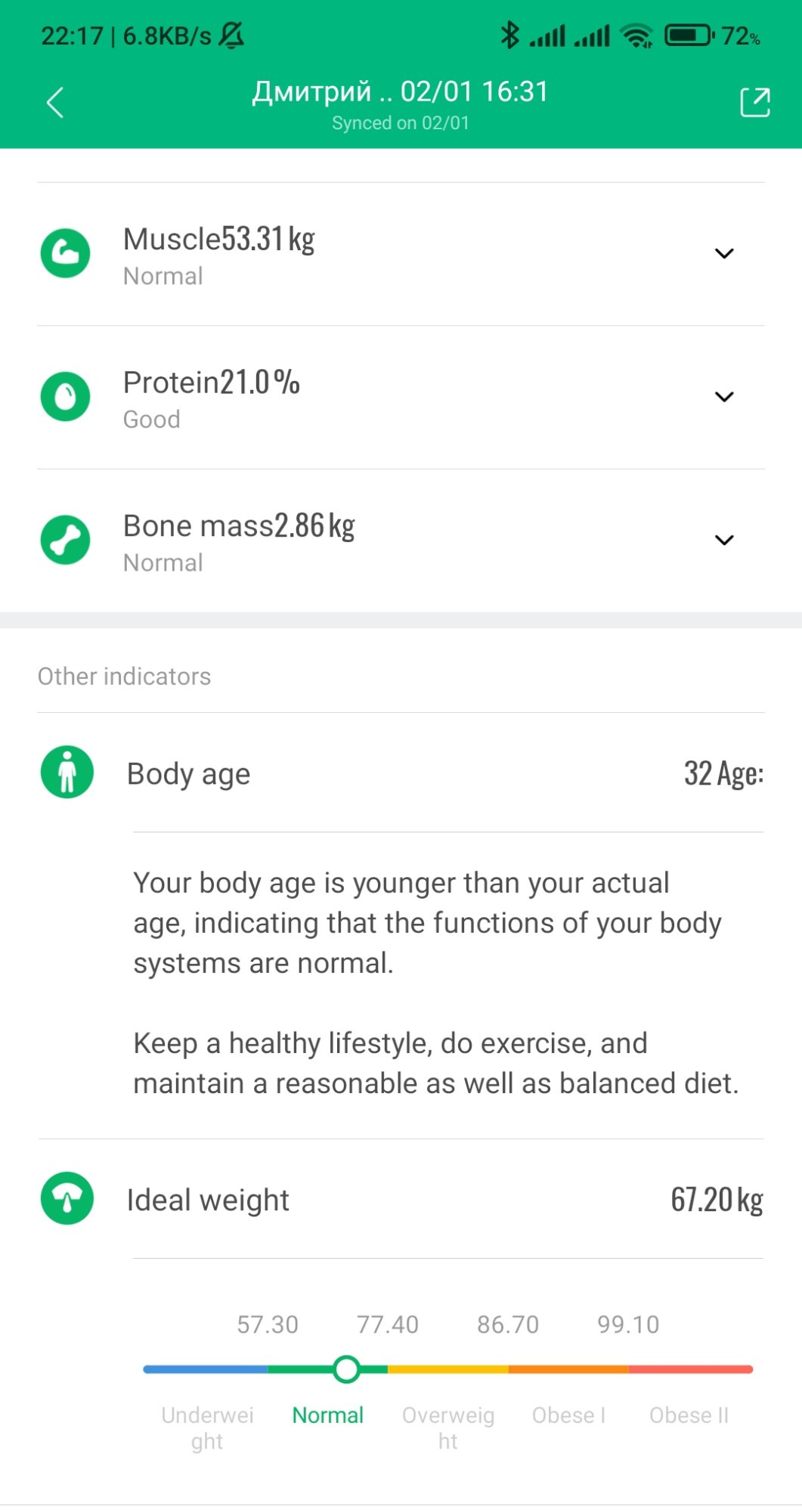Expand the Muscle details chevron
The height and width of the screenshot is (1512, 802).
pyautogui.click(x=724, y=253)
